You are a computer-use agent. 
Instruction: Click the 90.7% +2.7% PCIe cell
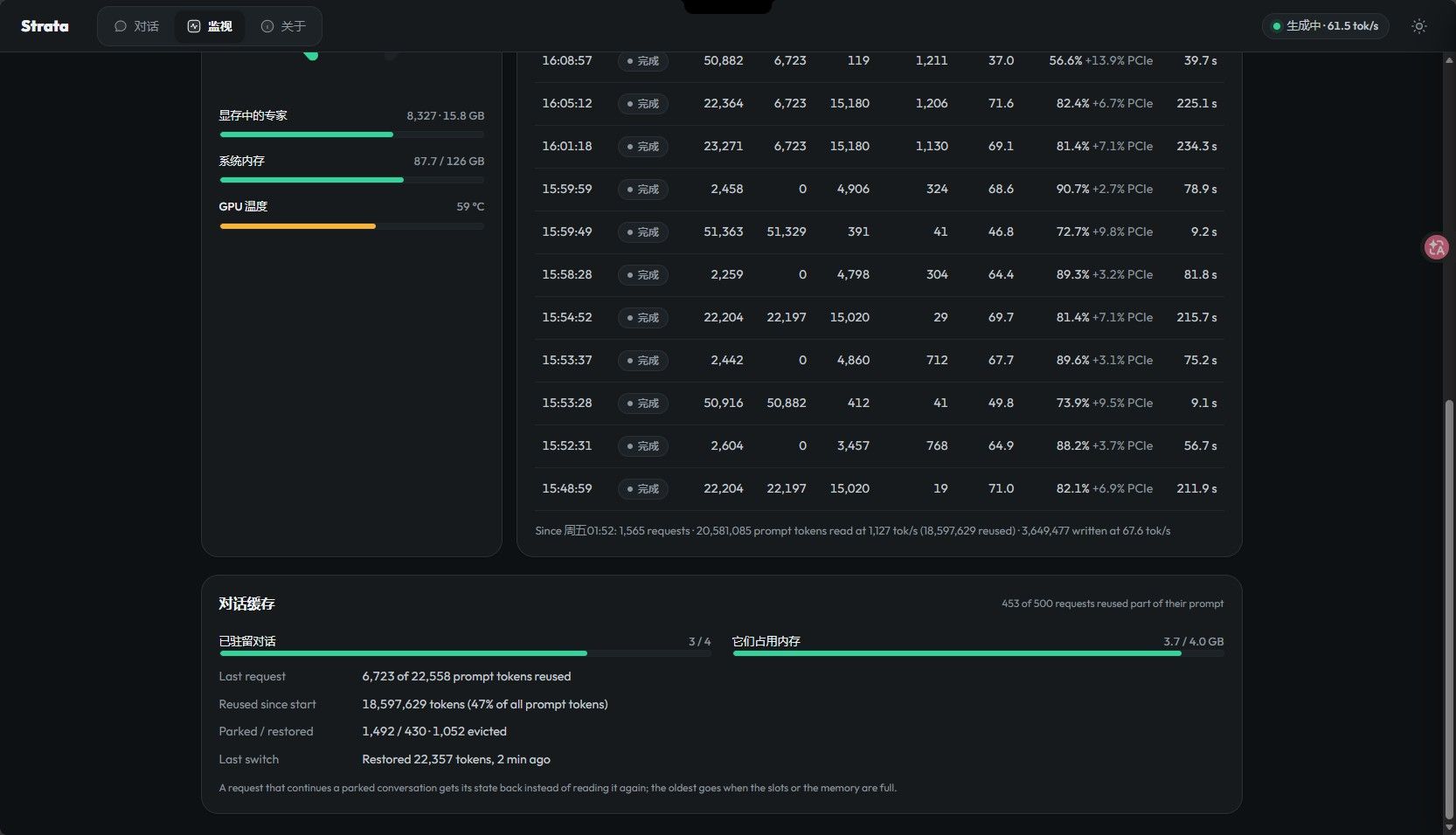point(1104,189)
